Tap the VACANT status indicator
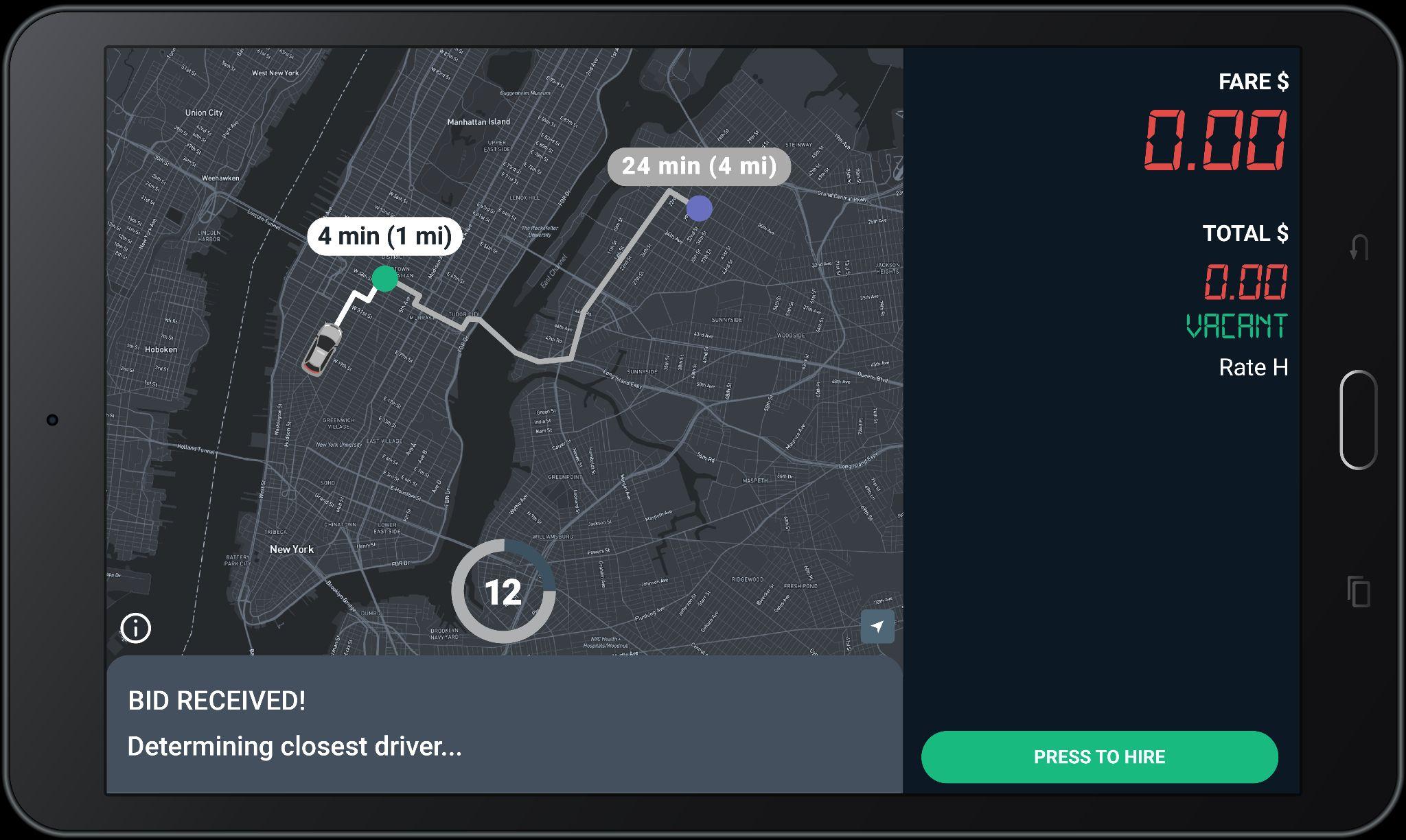 [1236, 326]
